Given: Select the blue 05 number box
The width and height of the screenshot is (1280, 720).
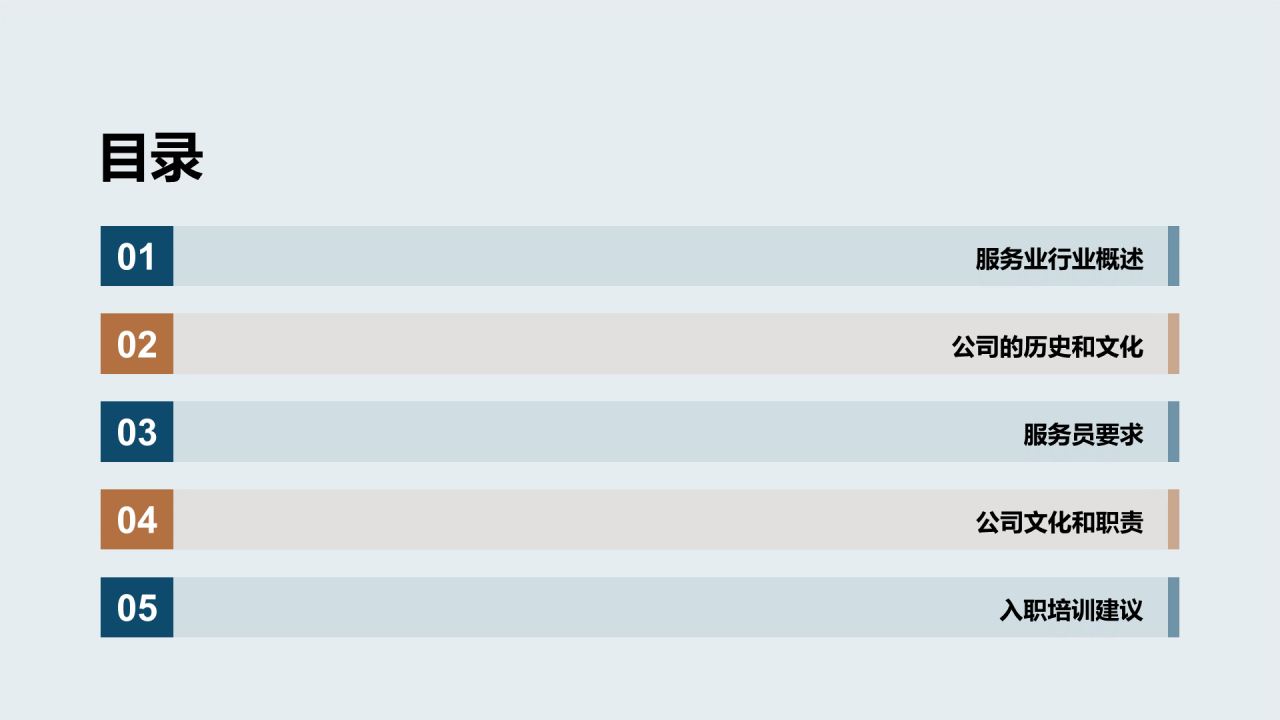Looking at the screenshot, I should pos(137,607).
